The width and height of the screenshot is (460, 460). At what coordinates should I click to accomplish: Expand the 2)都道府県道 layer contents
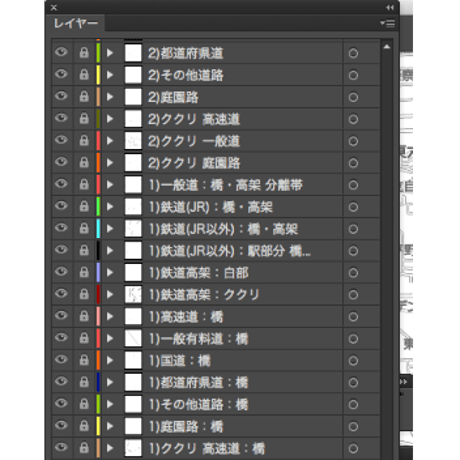coord(110,53)
